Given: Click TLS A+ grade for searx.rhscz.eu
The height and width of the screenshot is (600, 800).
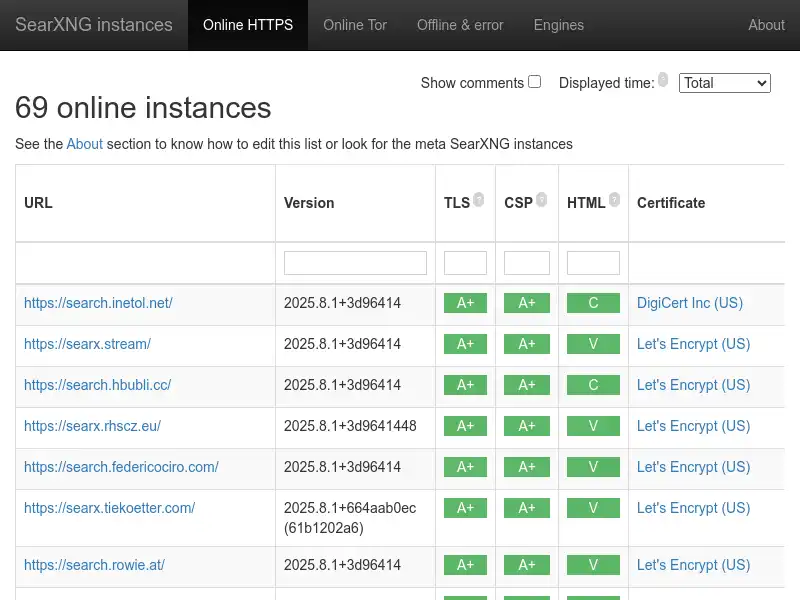Looking at the screenshot, I should 465,426.
